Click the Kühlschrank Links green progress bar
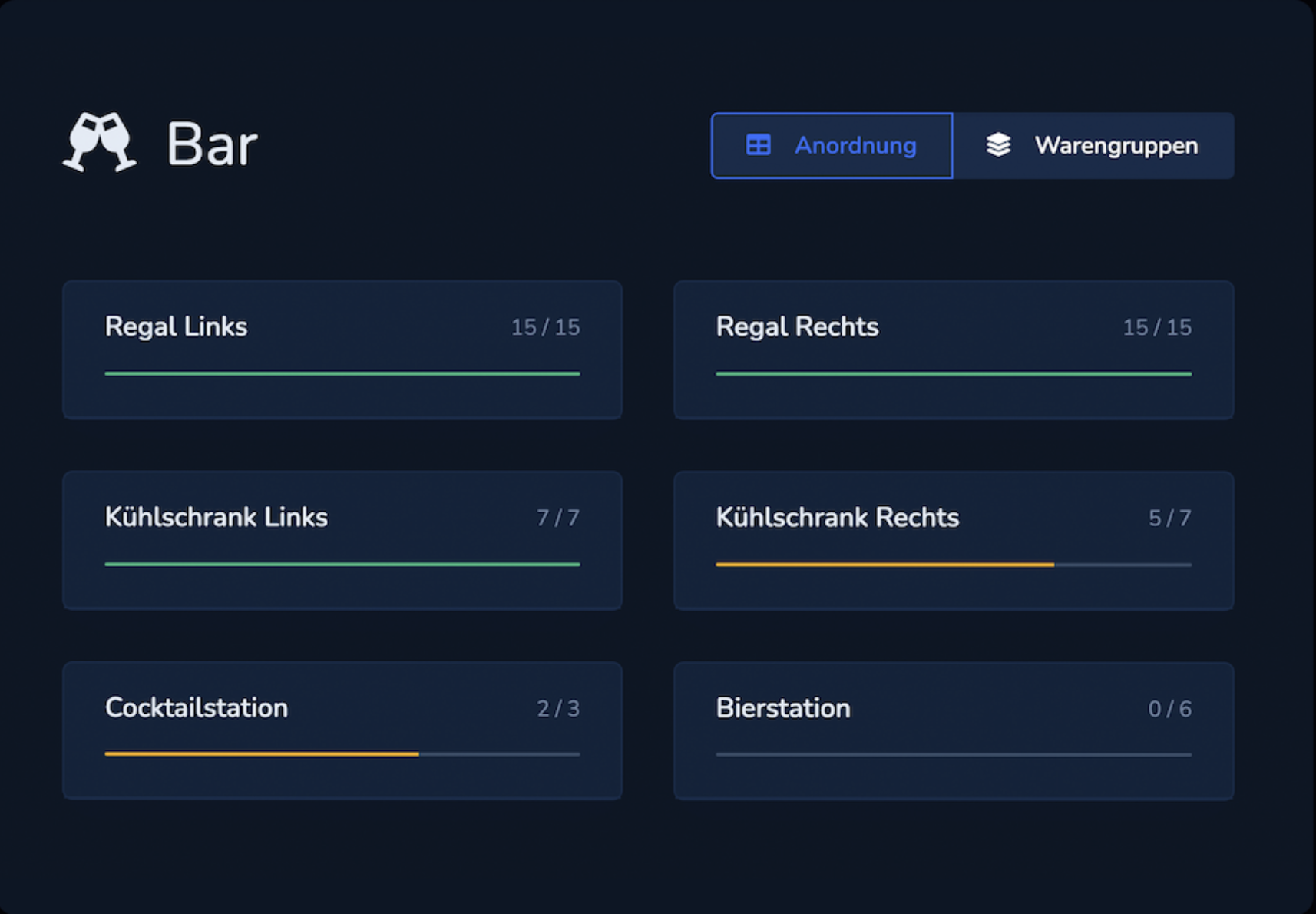 [x=342, y=564]
